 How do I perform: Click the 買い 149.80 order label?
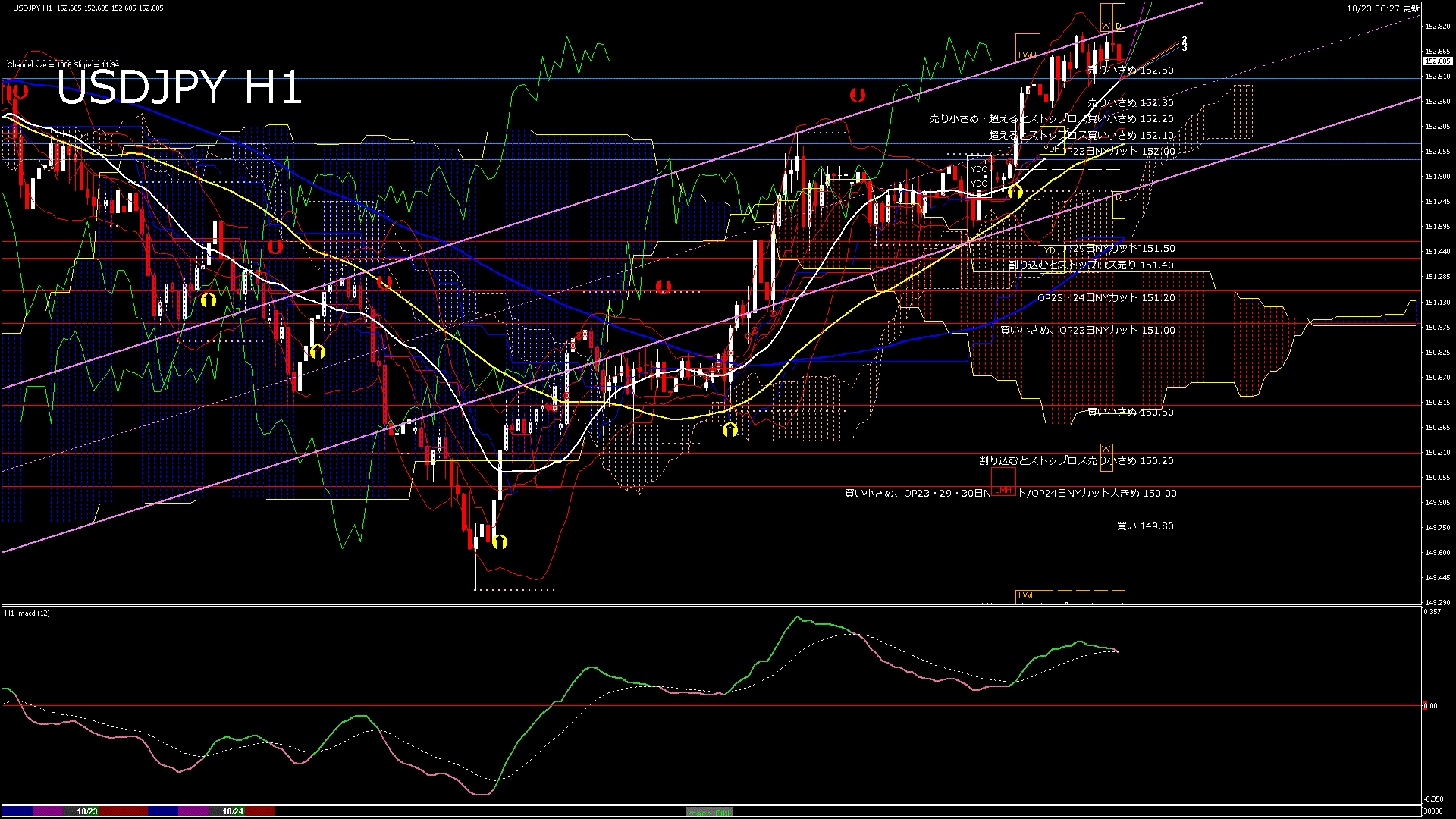[1145, 526]
